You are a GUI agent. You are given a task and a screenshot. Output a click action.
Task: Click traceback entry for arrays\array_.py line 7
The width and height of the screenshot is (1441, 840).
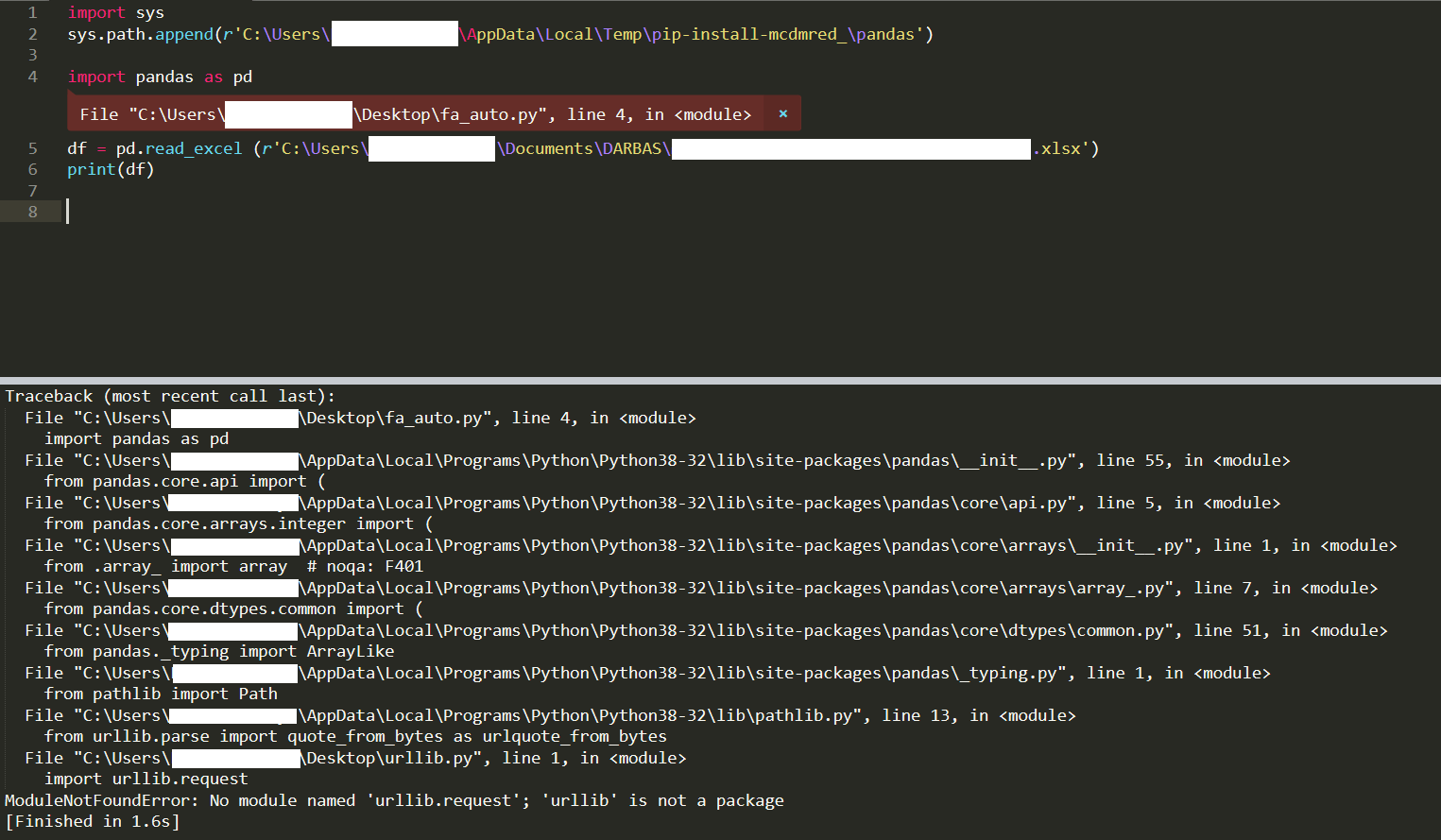(x=701, y=588)
